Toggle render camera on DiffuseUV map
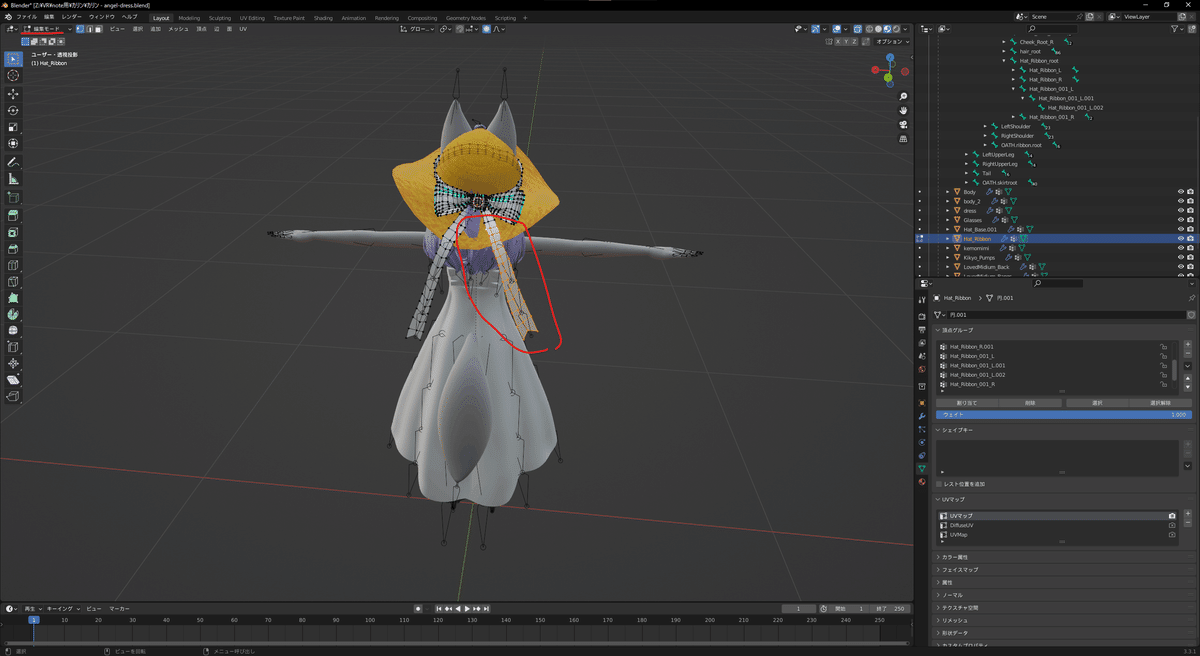1200x656 pixels. pos(1171,525)
